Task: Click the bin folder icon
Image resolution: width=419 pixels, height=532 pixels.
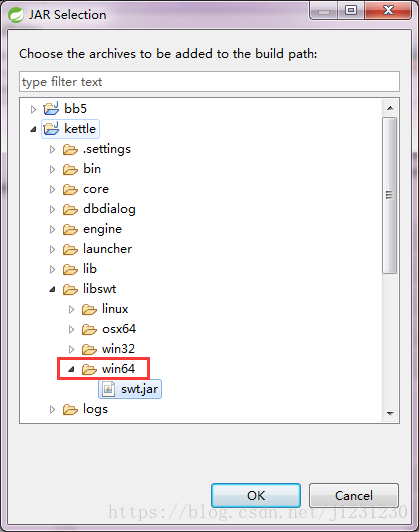Action: tap(70, 169)
